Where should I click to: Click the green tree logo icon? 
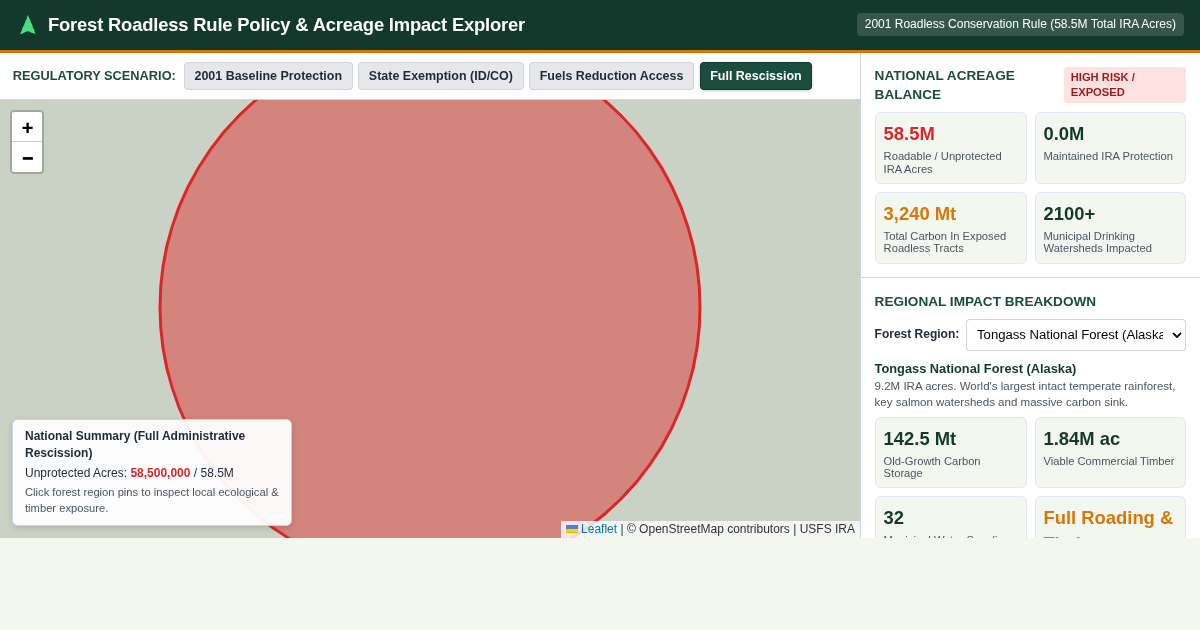point(28,25)
